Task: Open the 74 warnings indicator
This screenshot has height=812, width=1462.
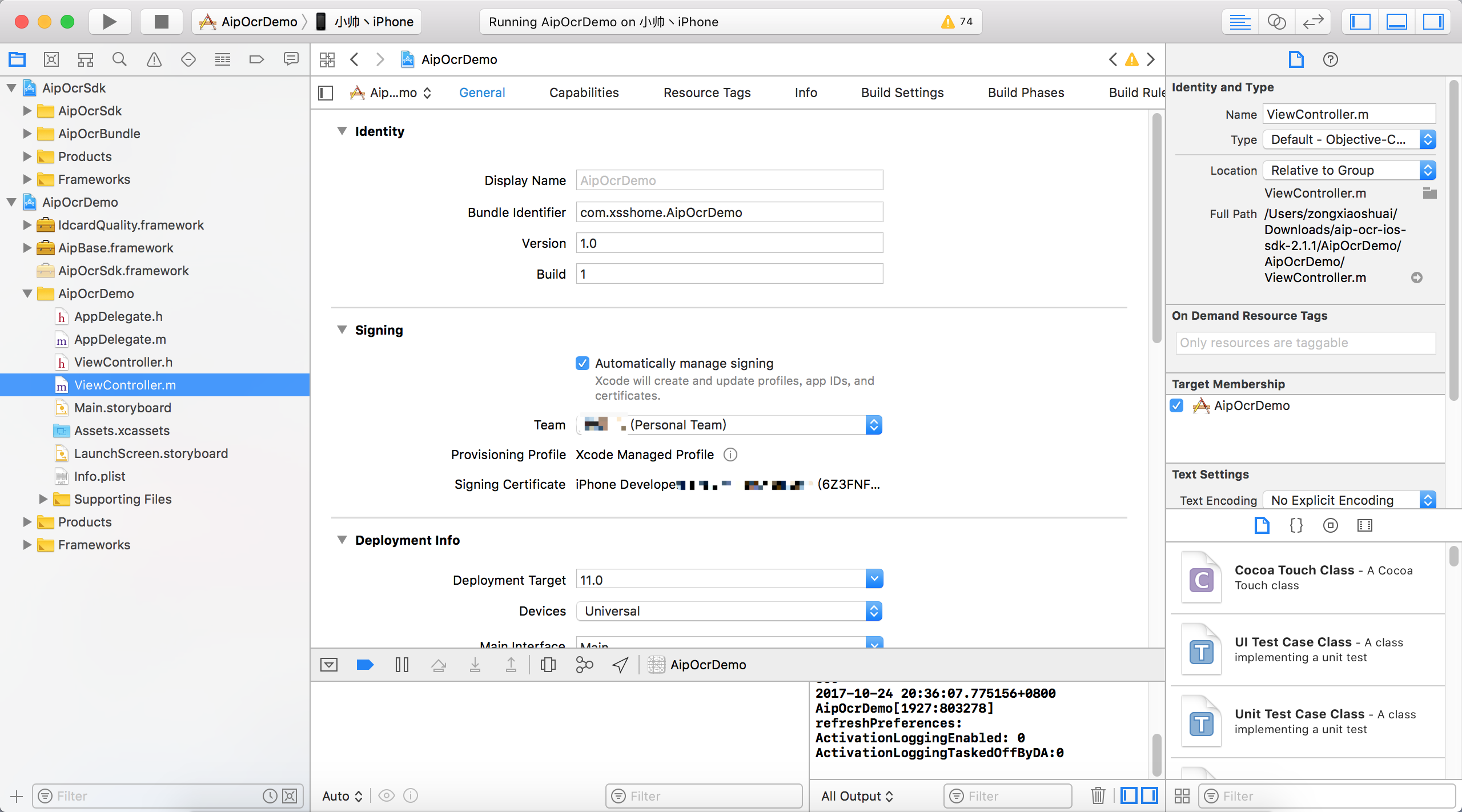Action: coord(957,22)
